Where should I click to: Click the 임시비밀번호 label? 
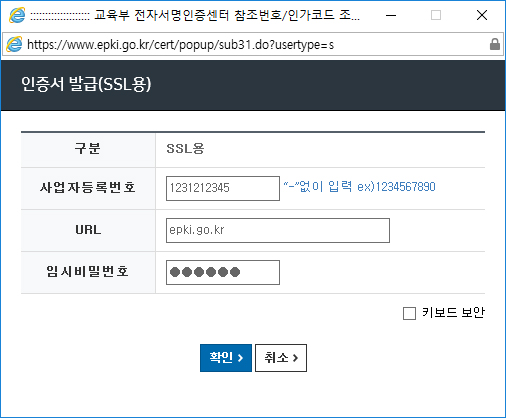click(88, 271)
